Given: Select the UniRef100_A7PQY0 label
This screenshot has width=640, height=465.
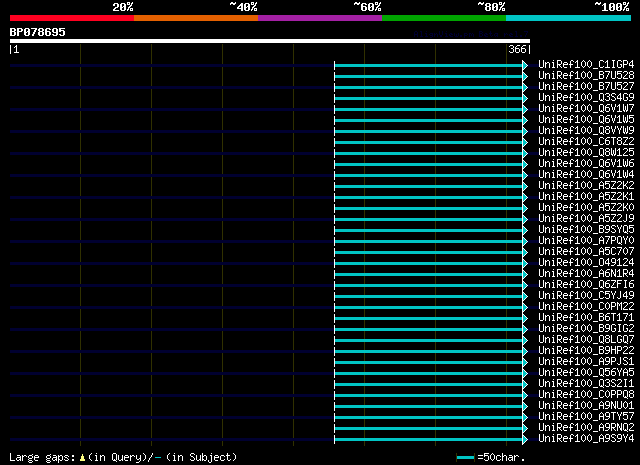Looking at the screenshot, I should point(586,241).
